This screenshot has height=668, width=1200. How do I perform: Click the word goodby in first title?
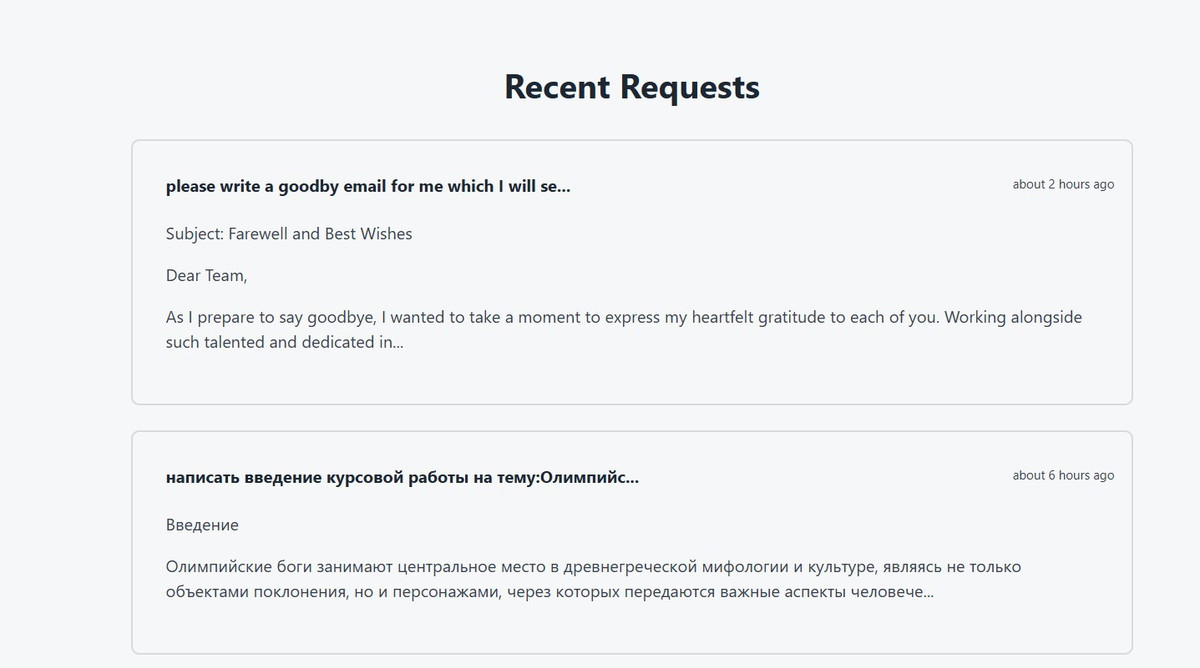click(x=306, y=186)
